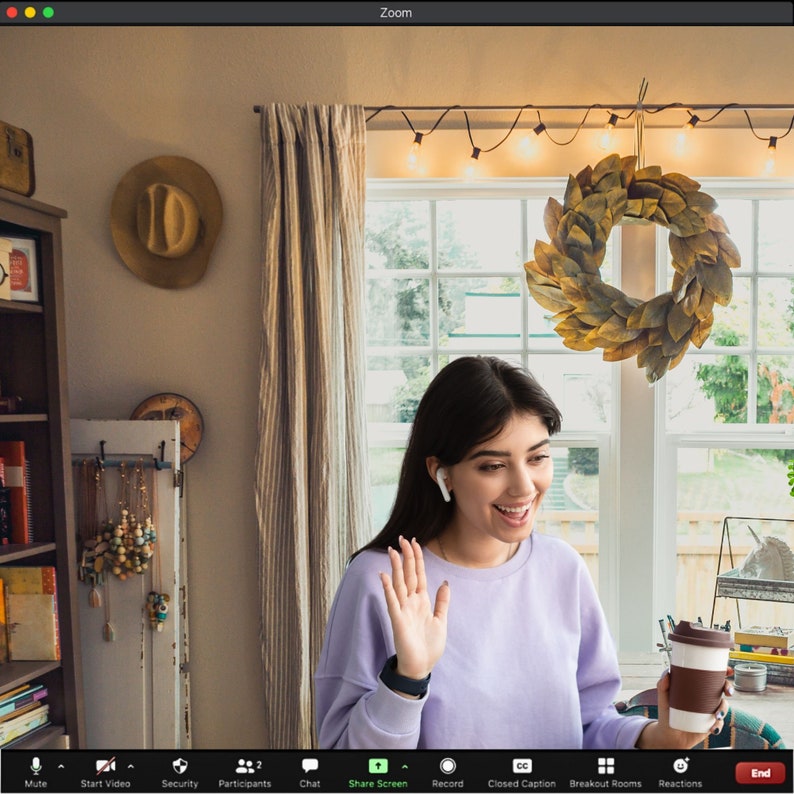
Task: Open the Reactions emoji menu
Action: (x=680, y=772)
